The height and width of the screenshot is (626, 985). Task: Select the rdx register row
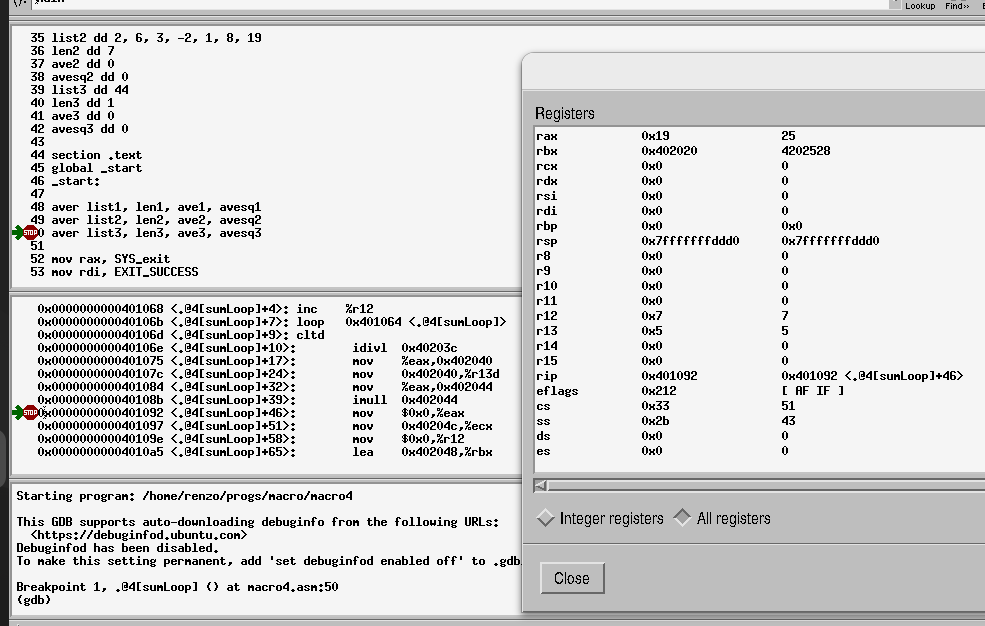click(x=760, y=181)
